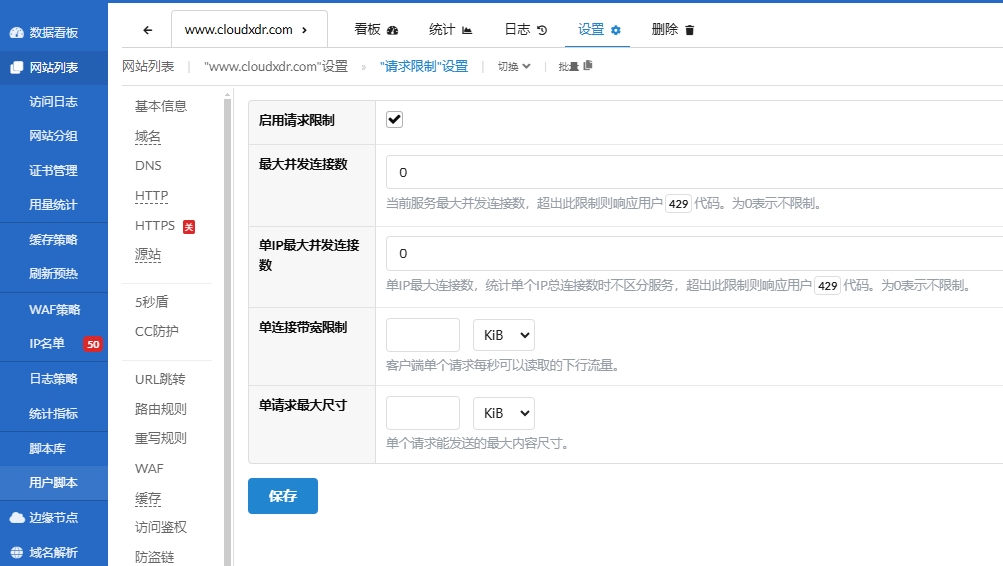Image resolution: width=1003 pixels, height=566 pixels.
Task: Open the 数据看板 dashboard icon
Action: [x=17, y=32]
